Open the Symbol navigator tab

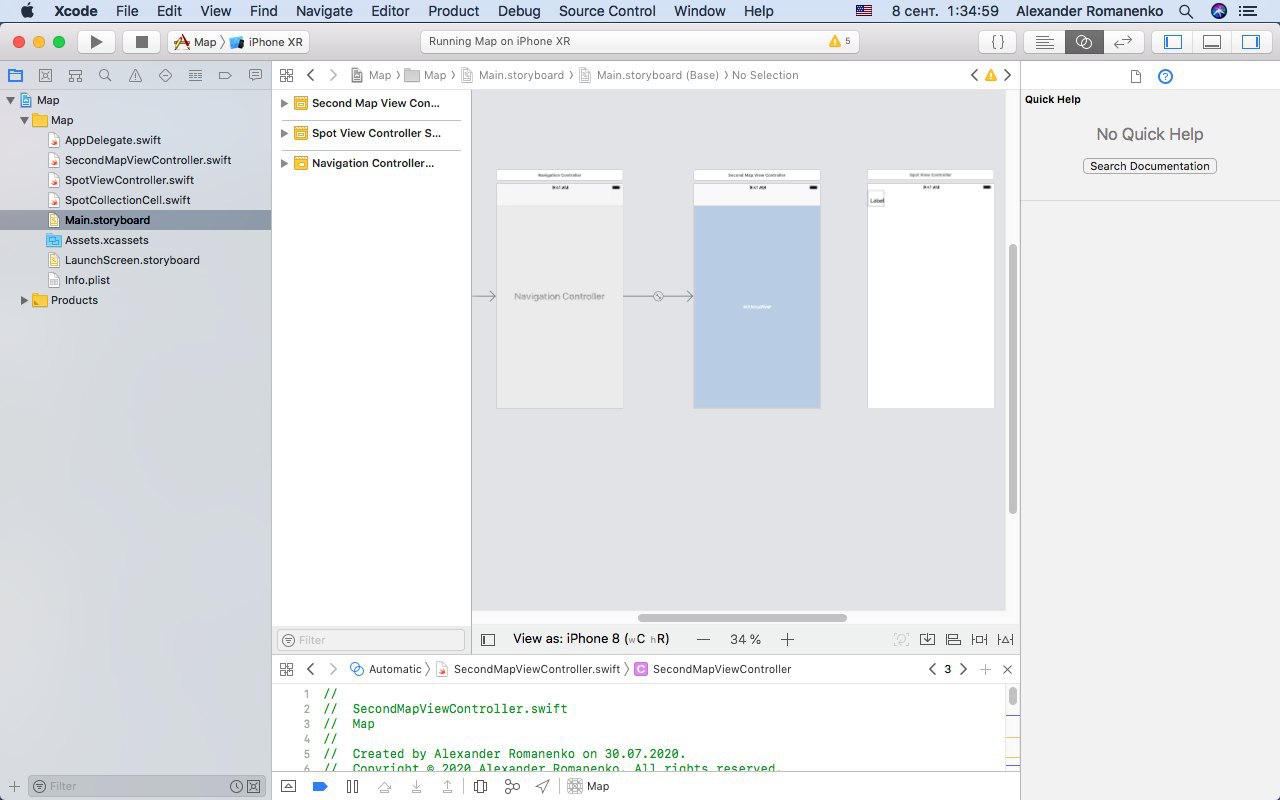[75, 75]
